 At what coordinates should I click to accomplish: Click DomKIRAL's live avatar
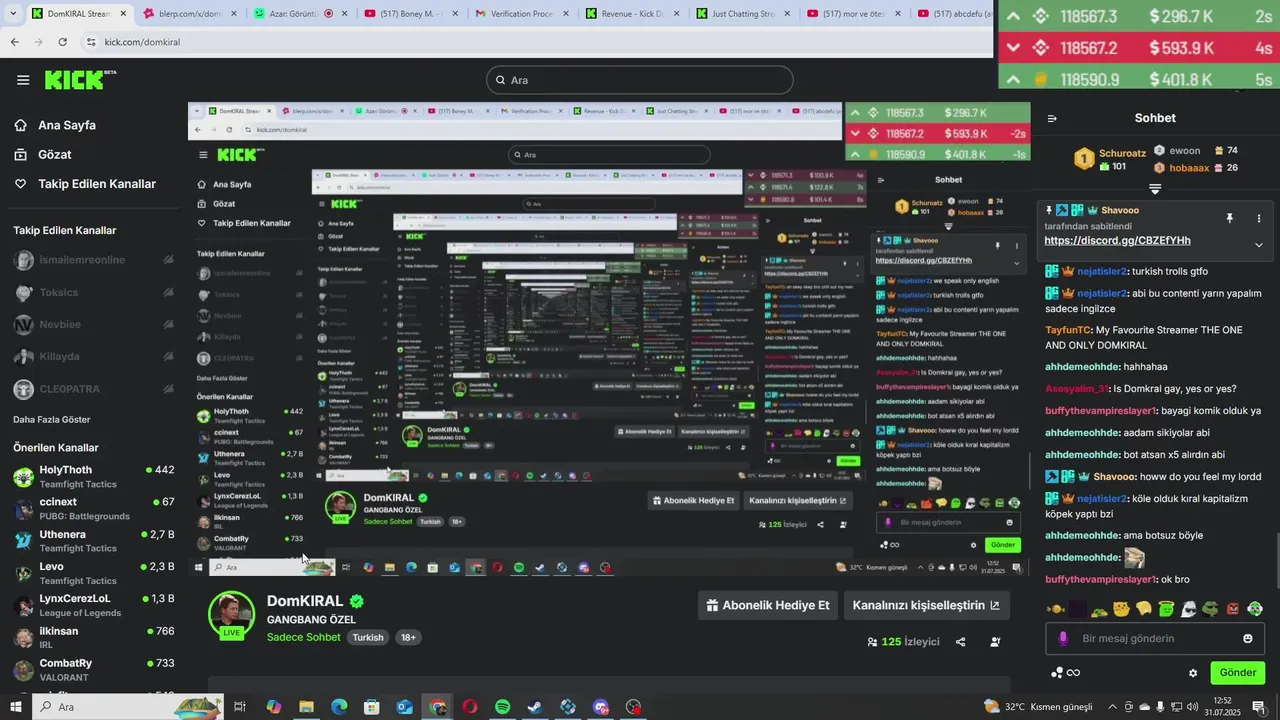click(231, 614)
